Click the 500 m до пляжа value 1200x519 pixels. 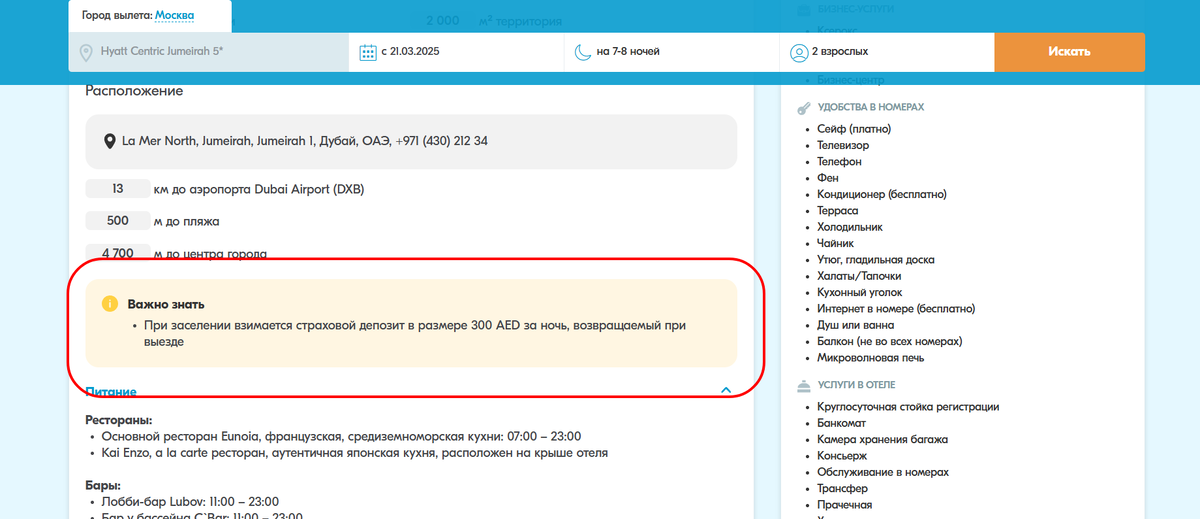pos(117,221)
